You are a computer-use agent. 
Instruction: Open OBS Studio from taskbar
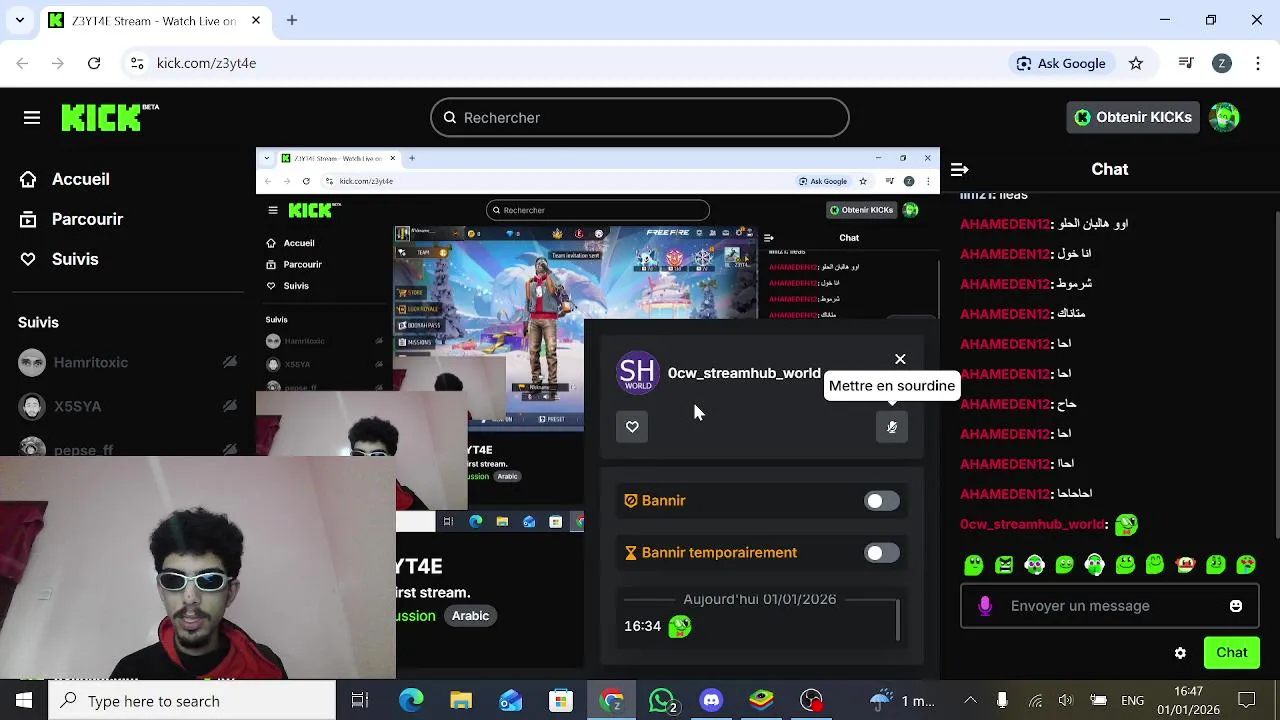pyautogui.click(x=811, y=701)
